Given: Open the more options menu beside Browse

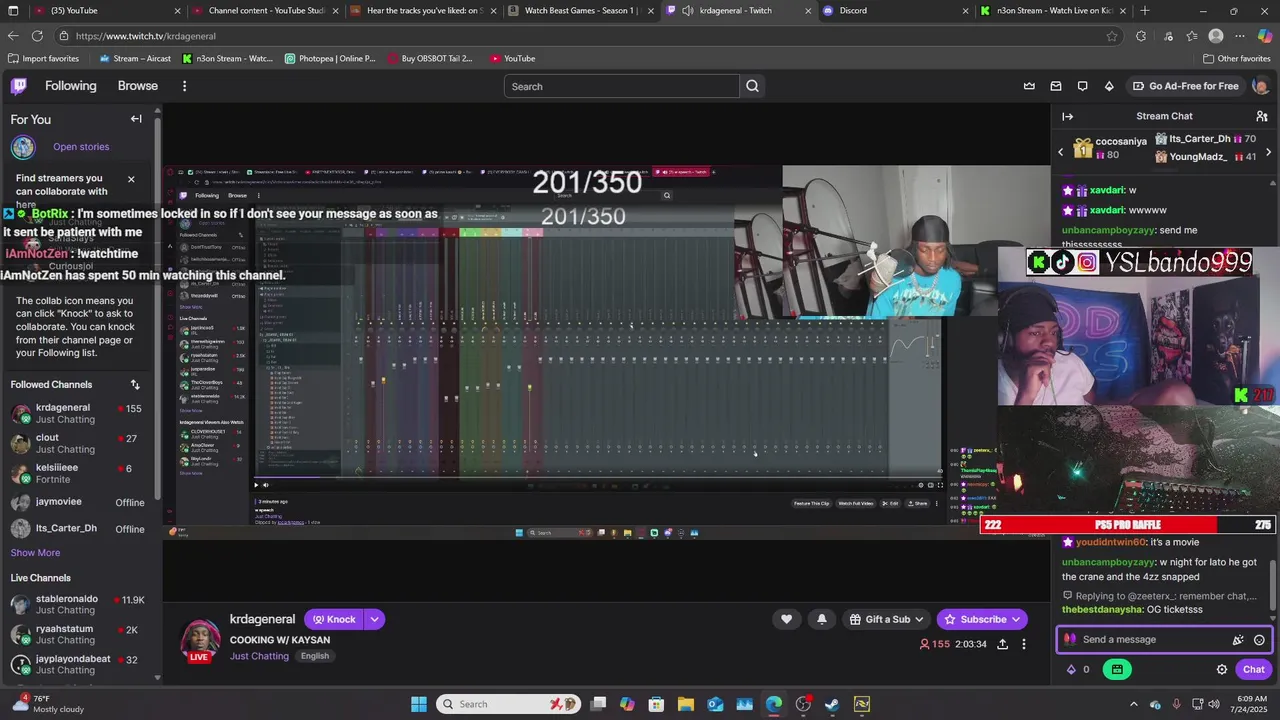Looking at the screenshot, I should click(184, 86).
